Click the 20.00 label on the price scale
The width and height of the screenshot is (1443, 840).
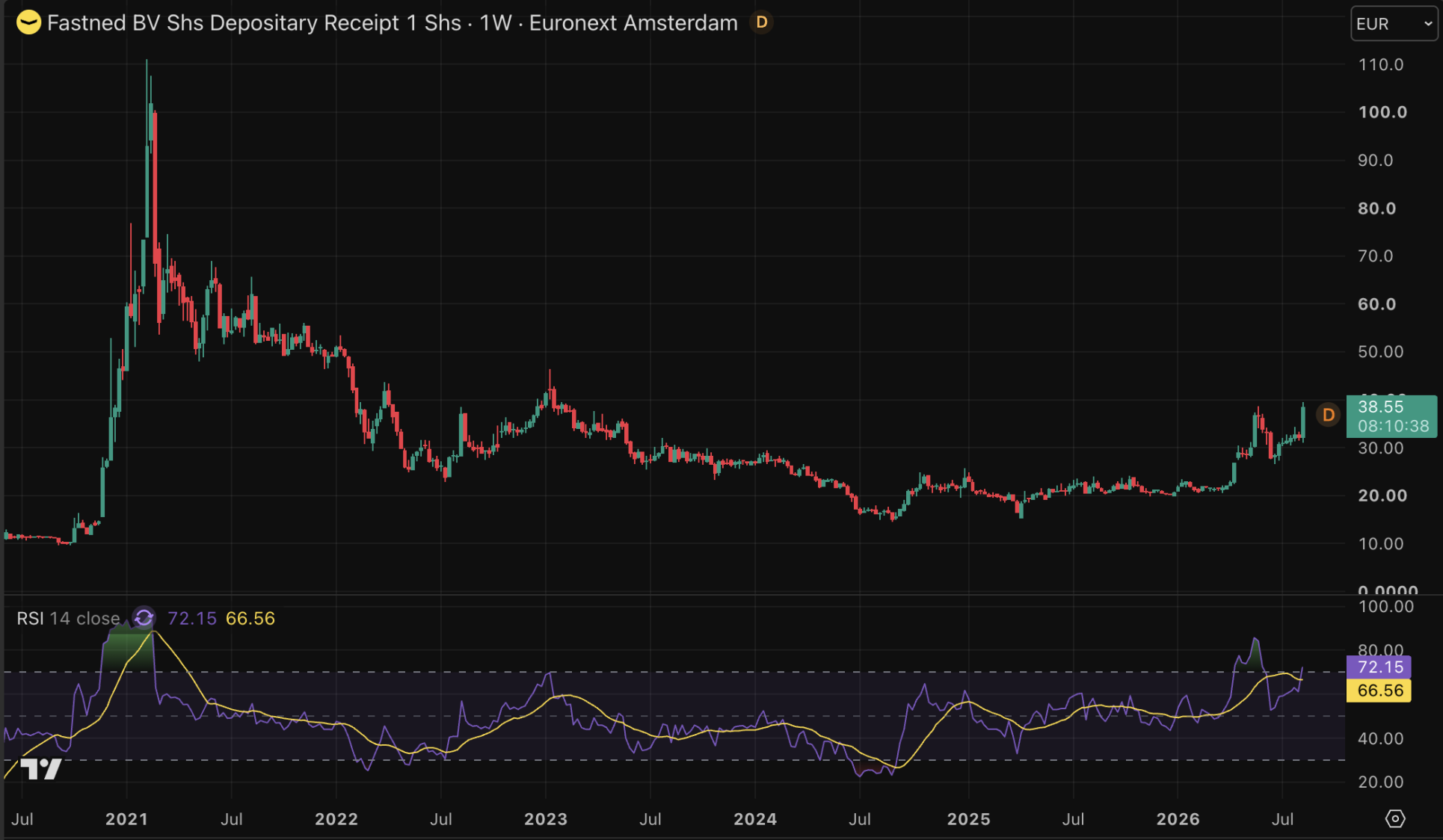[1382, 496]
